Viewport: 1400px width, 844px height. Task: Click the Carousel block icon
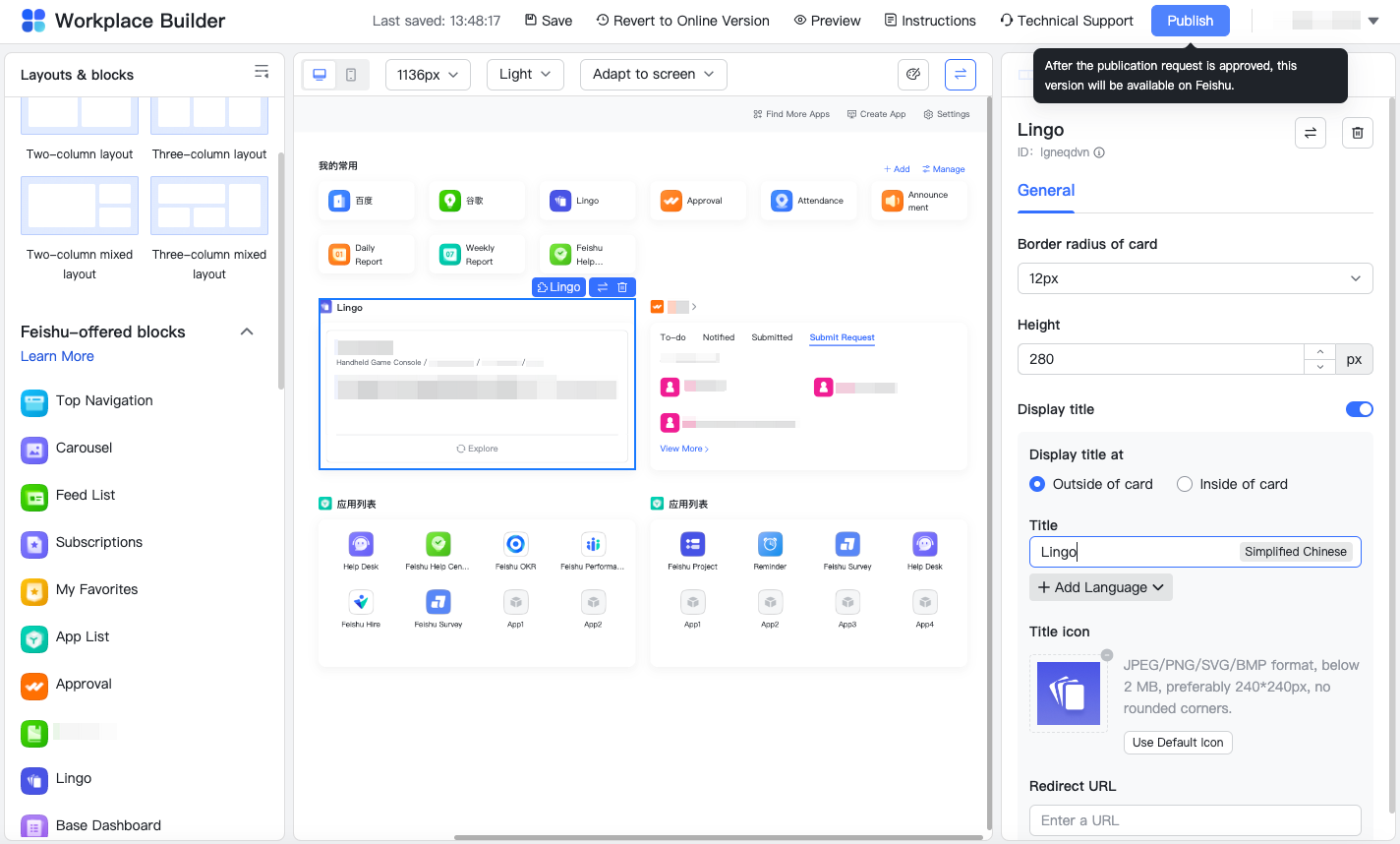(x=34, y=450)
